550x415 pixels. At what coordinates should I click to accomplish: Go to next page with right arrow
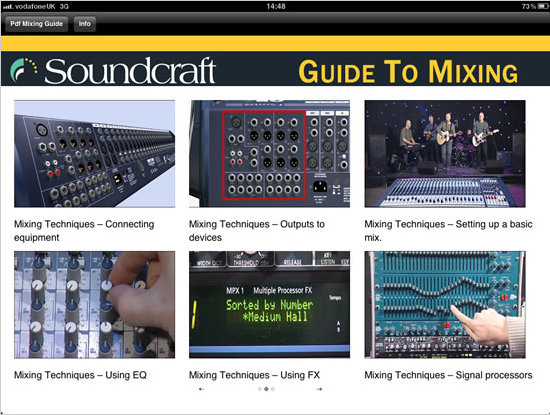point(319,389)
